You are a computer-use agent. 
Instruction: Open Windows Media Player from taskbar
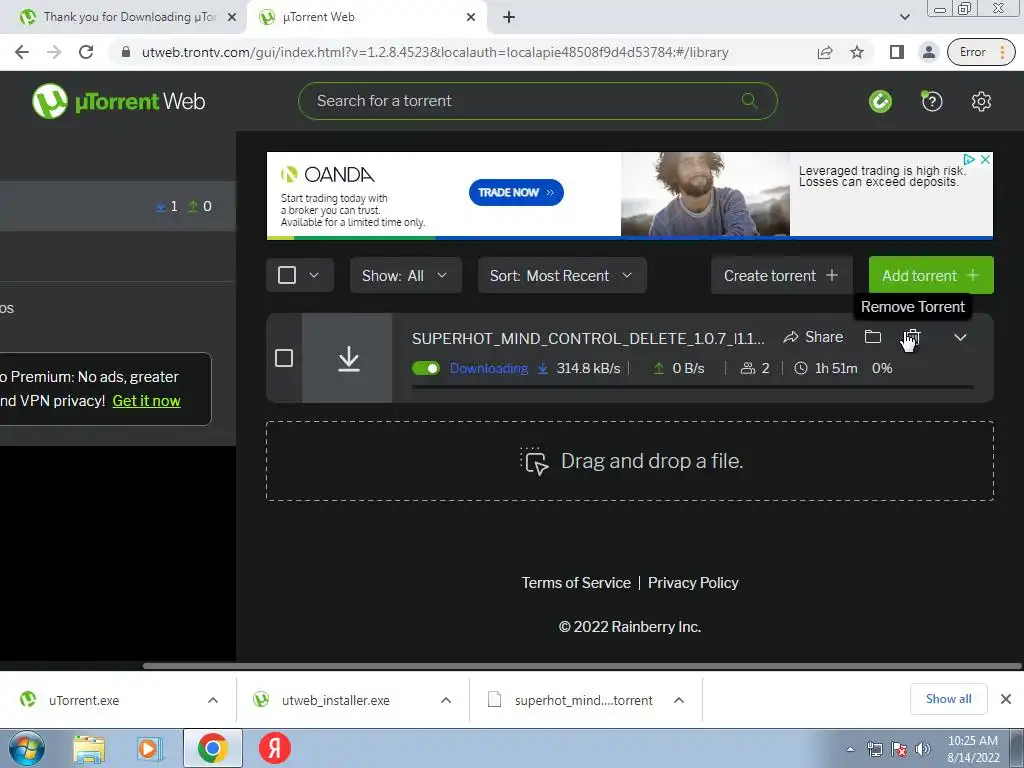point(148,749)
